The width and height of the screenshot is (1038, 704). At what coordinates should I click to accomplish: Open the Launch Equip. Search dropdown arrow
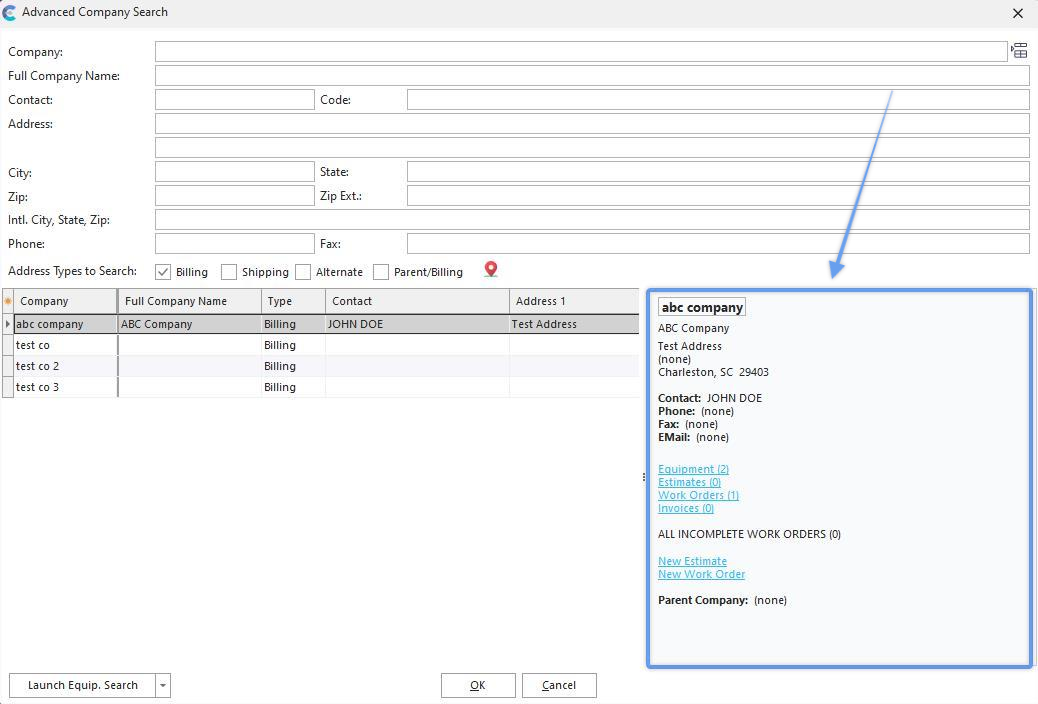[x=163, y=685]
